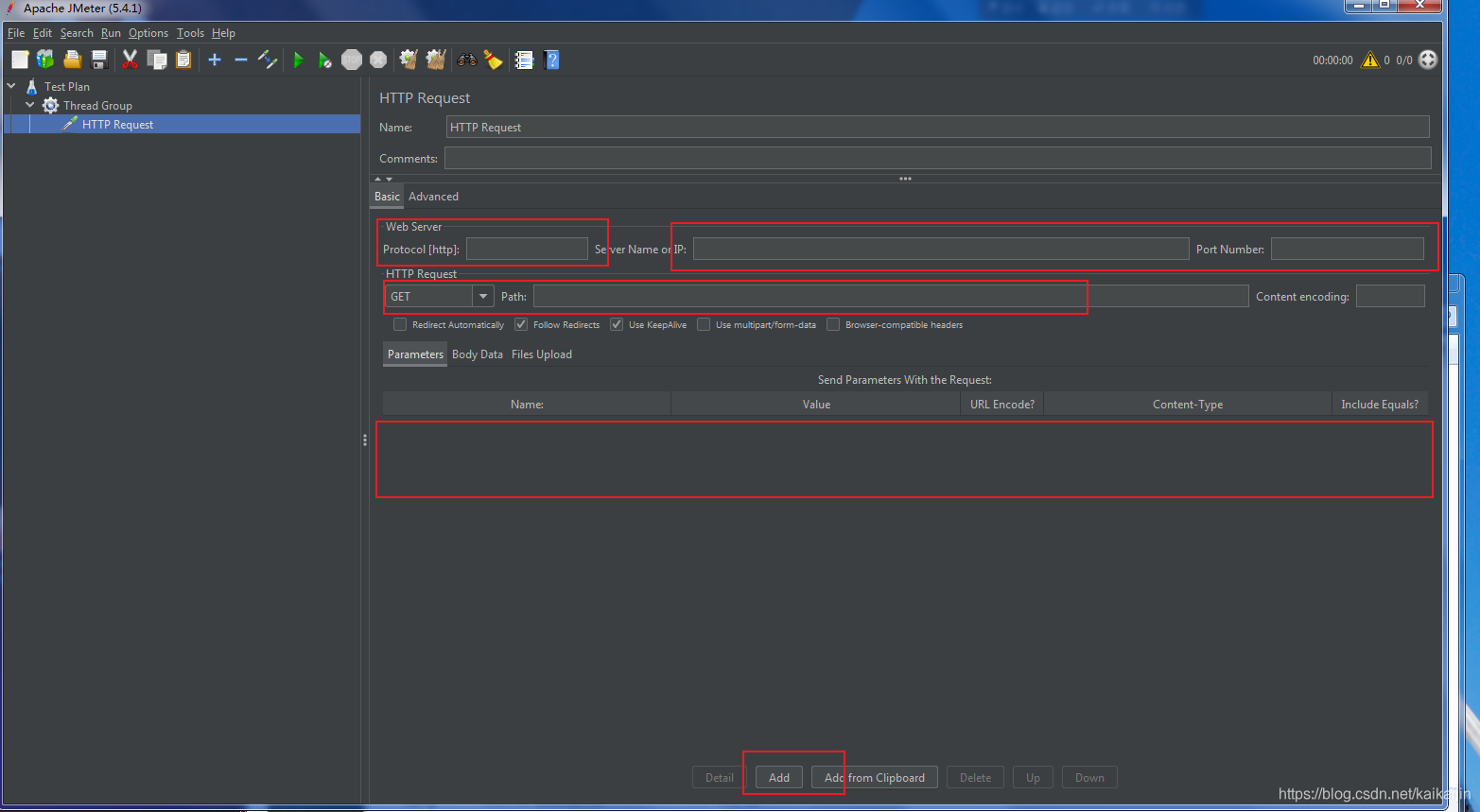This screenshot has width=1480, height=812.
Task: Open the Tools menu
Action: click(190, 33)
